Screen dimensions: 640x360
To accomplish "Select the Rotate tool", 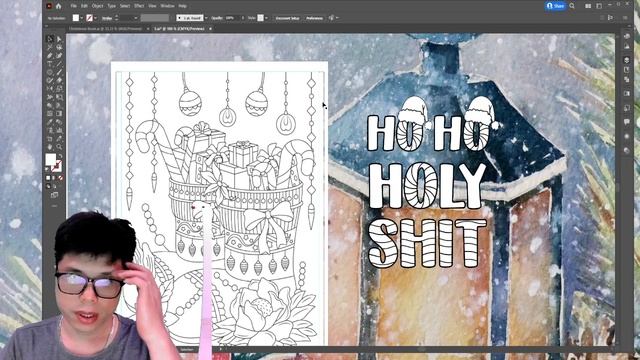I will [50, 89].
